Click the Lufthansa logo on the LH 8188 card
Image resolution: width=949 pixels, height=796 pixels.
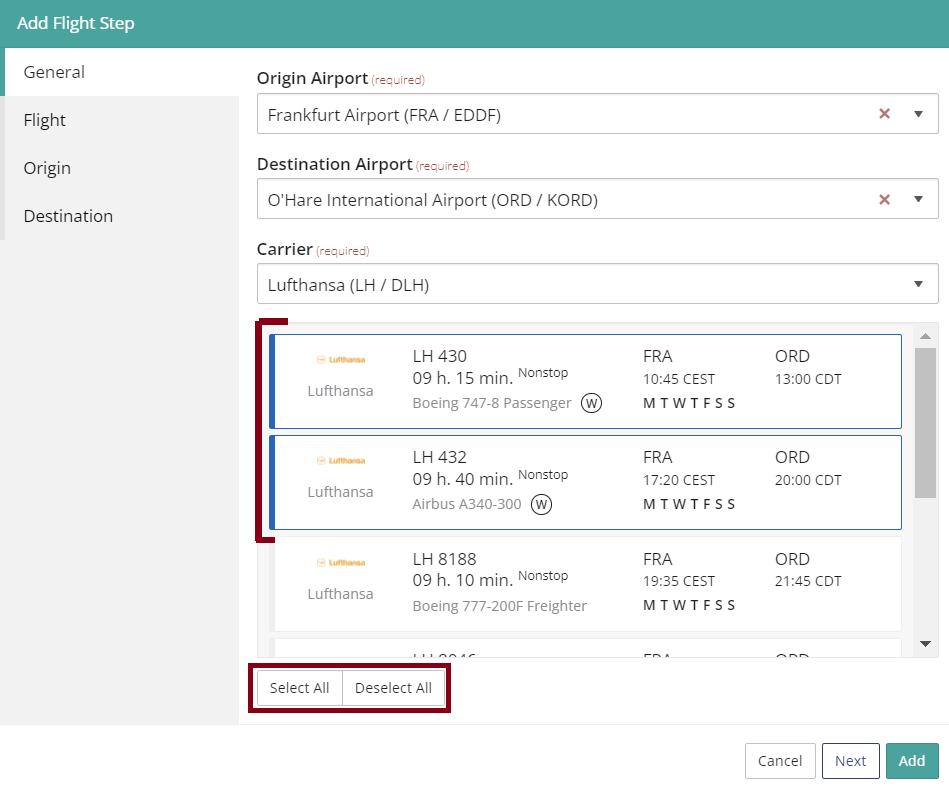point(340,562)
